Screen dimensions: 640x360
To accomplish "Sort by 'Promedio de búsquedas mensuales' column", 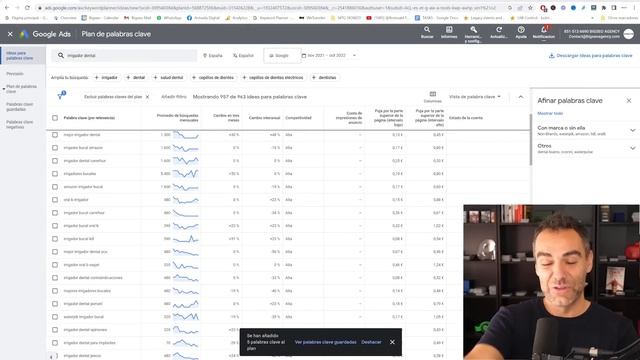I will tap(178, 118).
